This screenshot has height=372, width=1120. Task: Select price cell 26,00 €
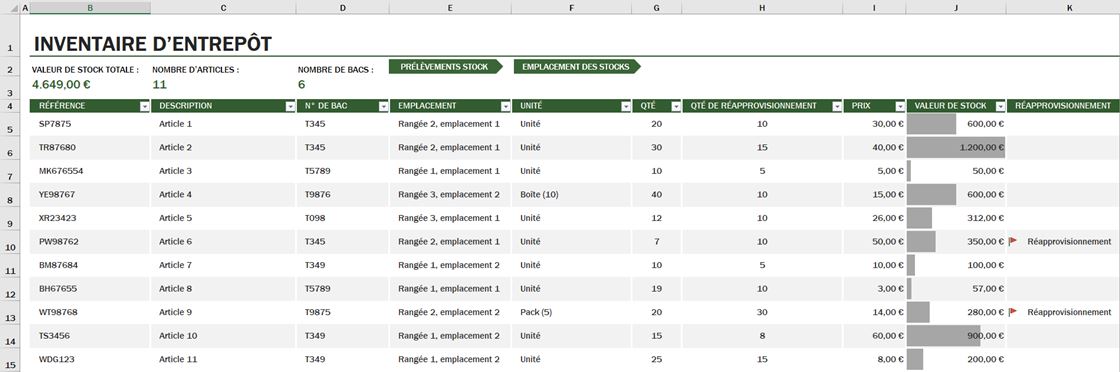874,218
